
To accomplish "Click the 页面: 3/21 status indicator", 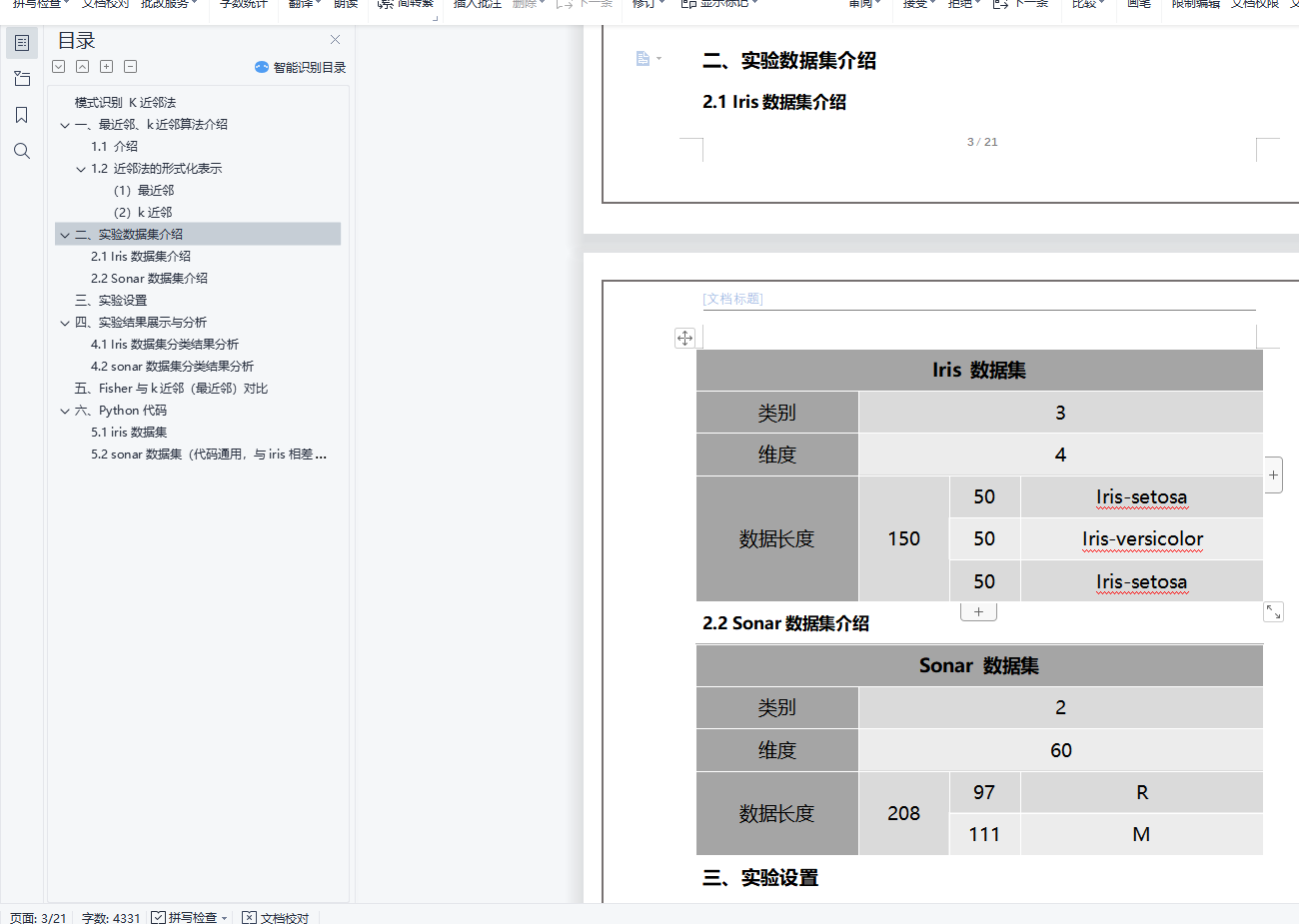I will (38, 917).
